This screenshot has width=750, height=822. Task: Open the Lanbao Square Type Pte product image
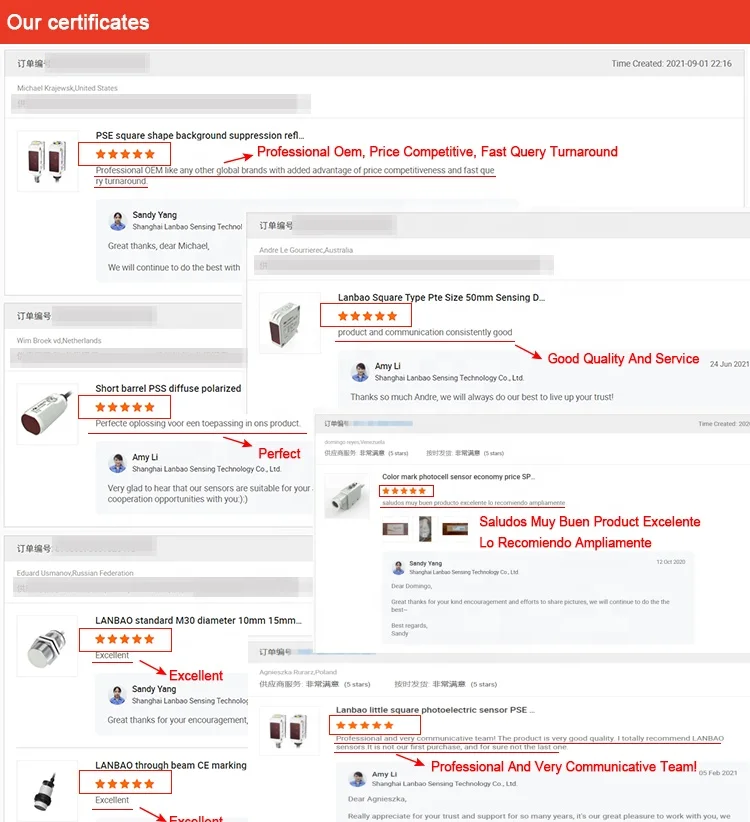pos(290,323)
